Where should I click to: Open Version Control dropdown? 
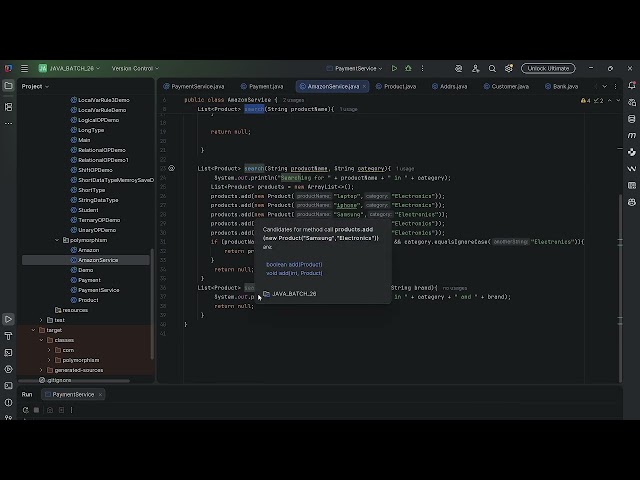click(135, 69)
